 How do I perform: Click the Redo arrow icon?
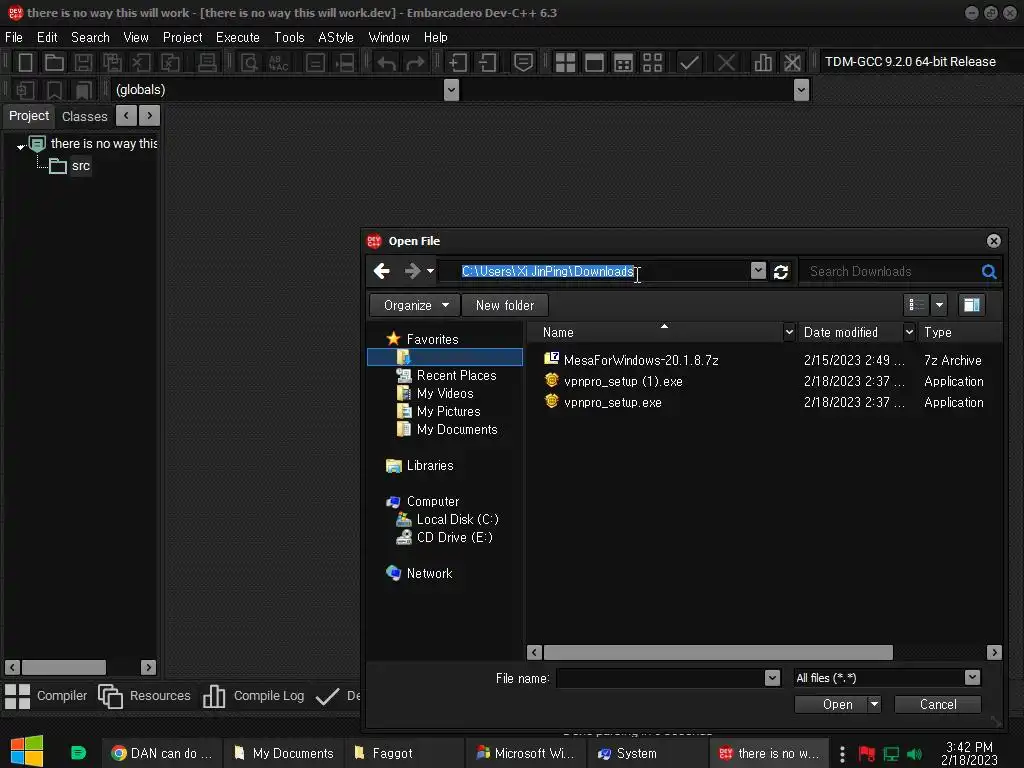[x=415, y=63]
